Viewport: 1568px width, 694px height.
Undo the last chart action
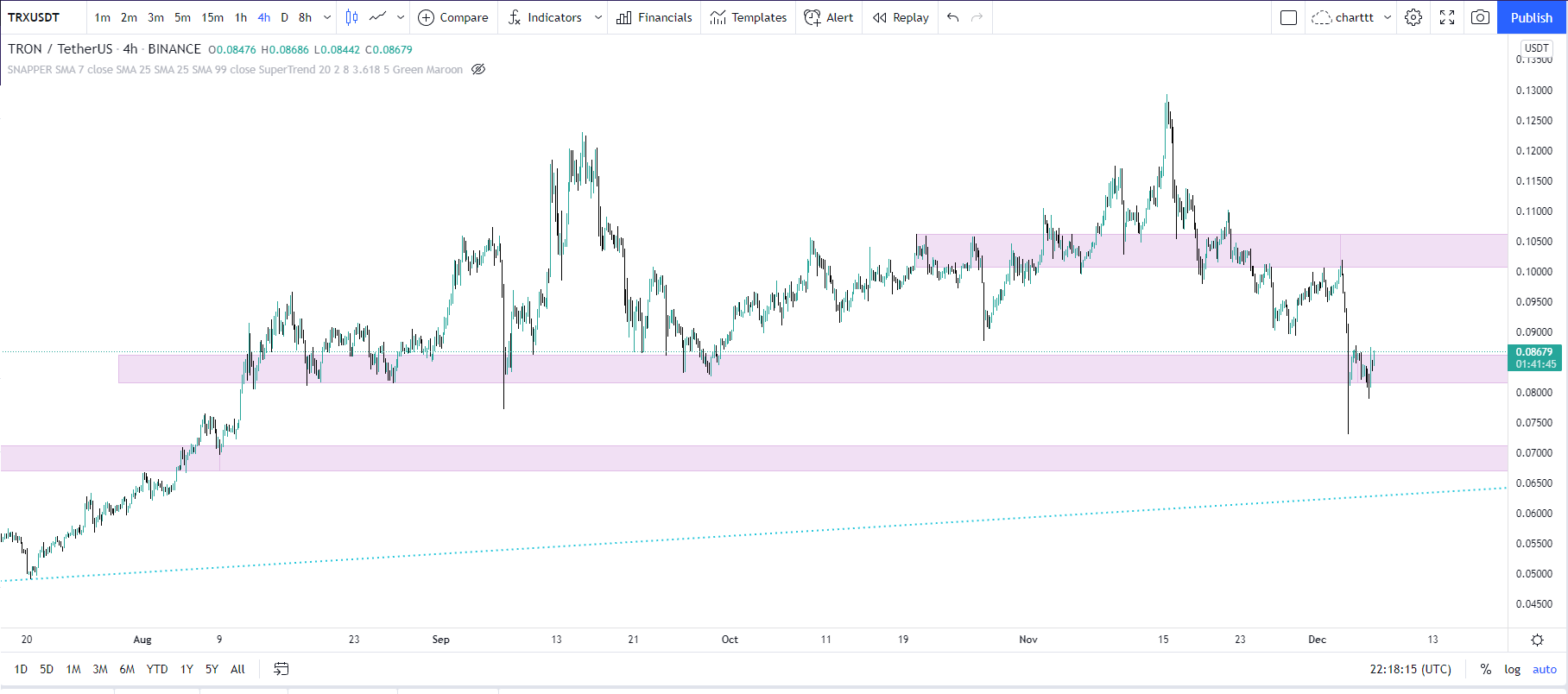[953, 17]
